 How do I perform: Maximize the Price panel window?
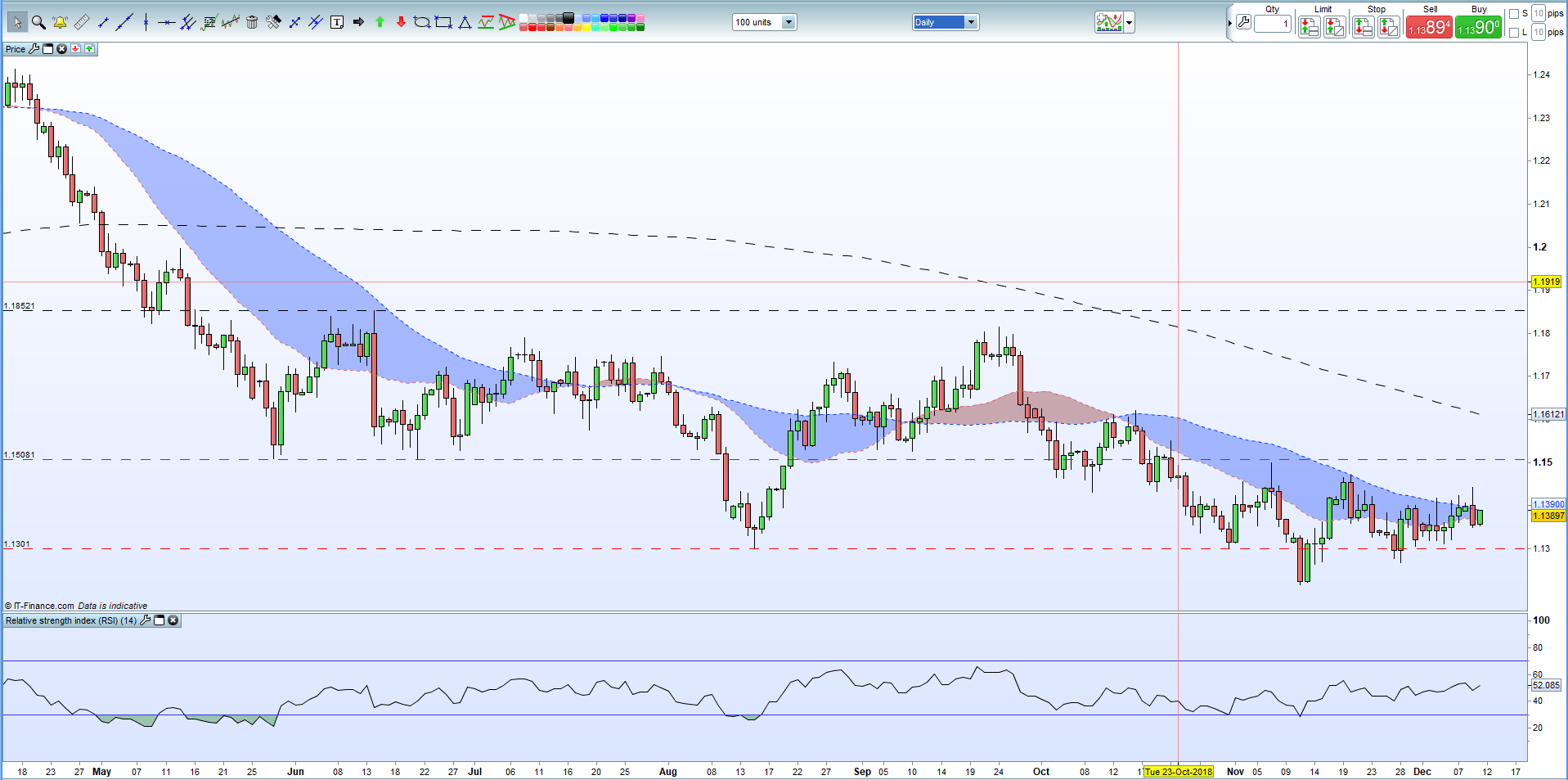click(x=47, y=49)
